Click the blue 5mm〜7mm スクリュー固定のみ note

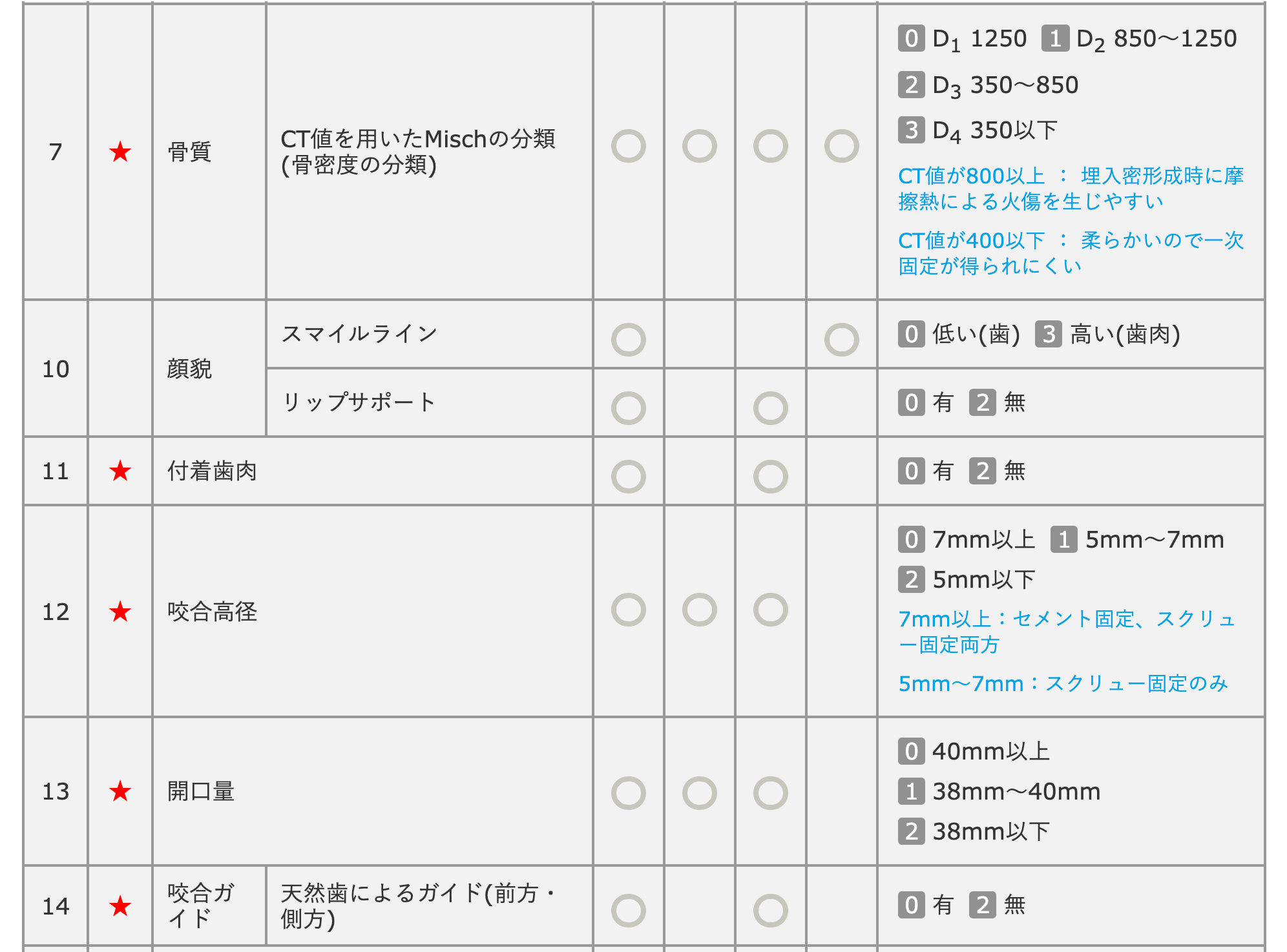click(x=1063, y=683)
